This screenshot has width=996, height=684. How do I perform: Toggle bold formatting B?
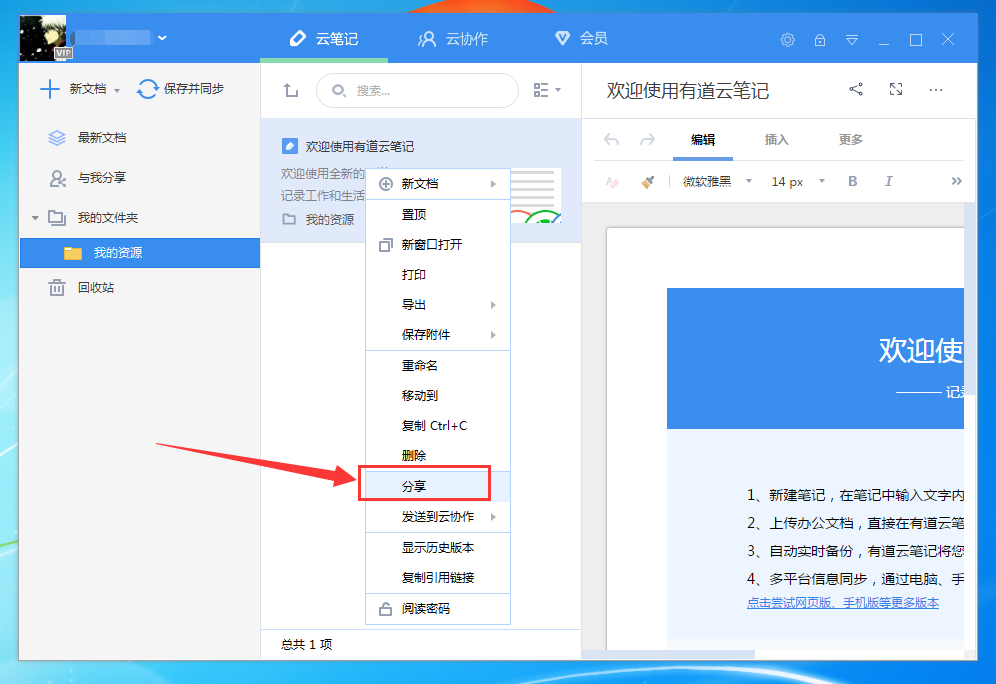852,182
